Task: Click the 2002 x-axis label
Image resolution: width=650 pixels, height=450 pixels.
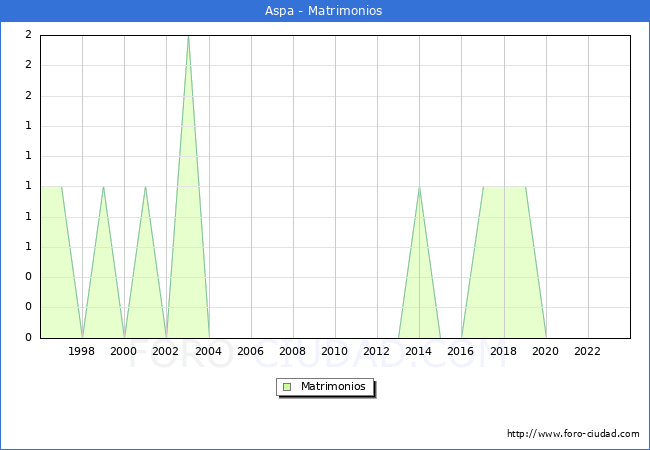Action: pyautogui.click(x=166, y=351)
